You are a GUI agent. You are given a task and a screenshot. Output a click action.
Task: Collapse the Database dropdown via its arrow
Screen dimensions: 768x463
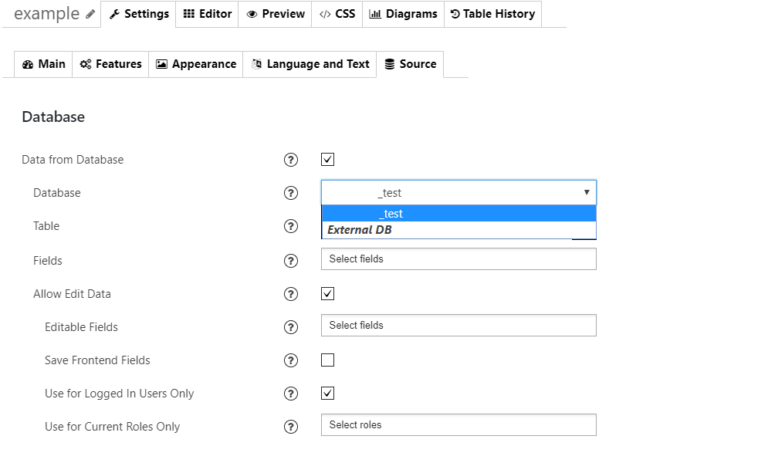coord(585,192)
